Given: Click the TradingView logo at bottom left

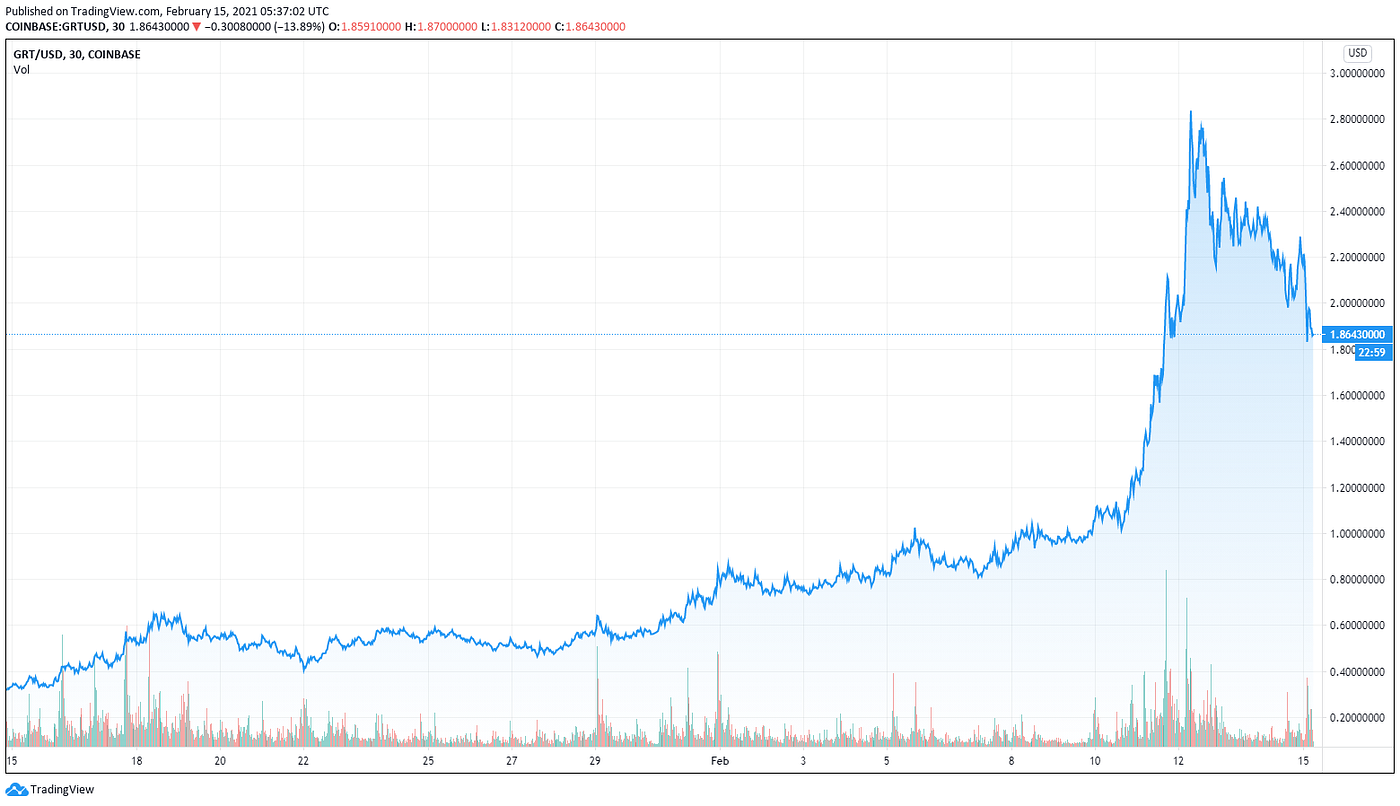Looking at the screenshot, I should 48,789.
